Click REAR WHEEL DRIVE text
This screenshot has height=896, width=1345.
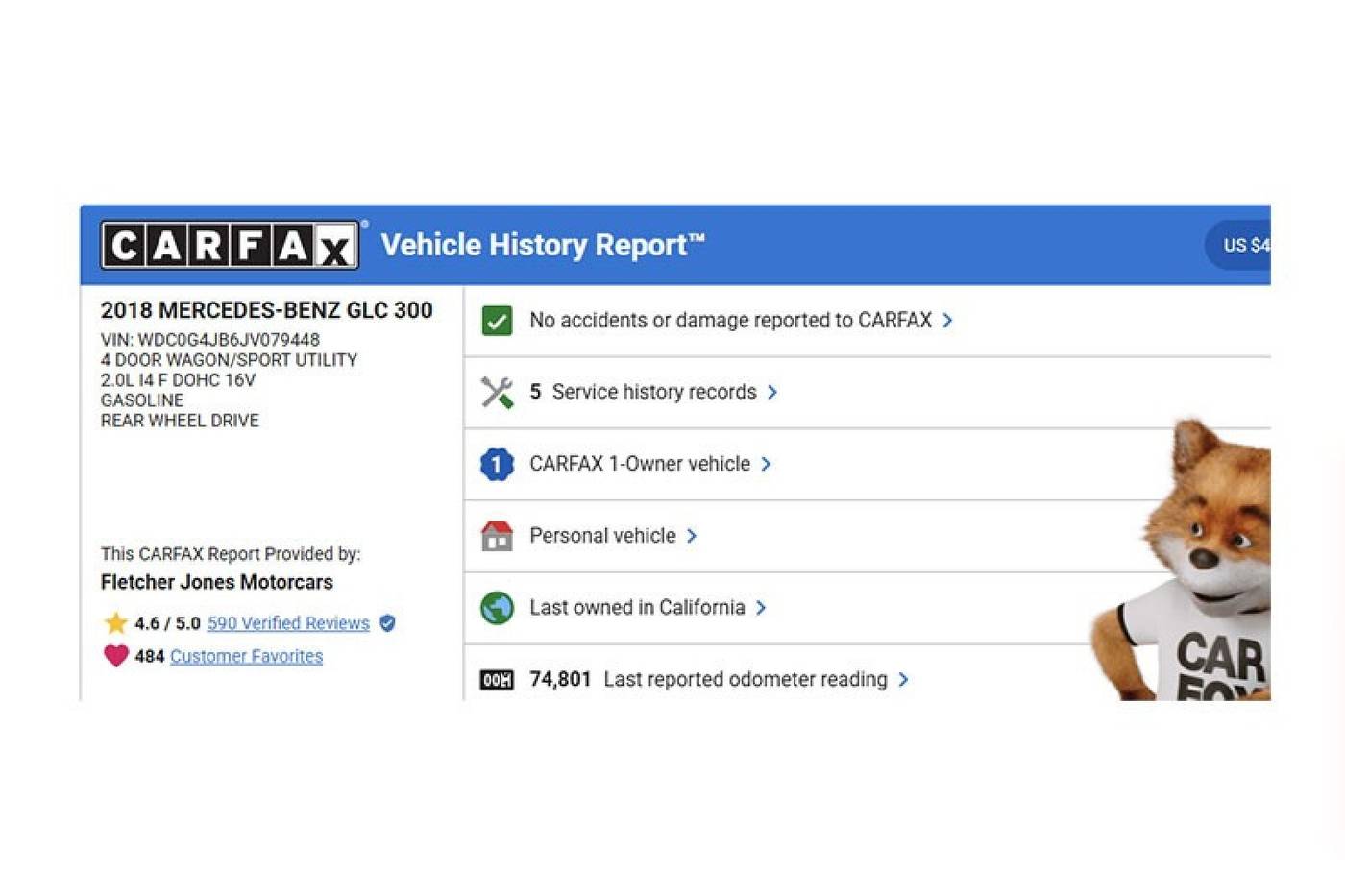180,421
